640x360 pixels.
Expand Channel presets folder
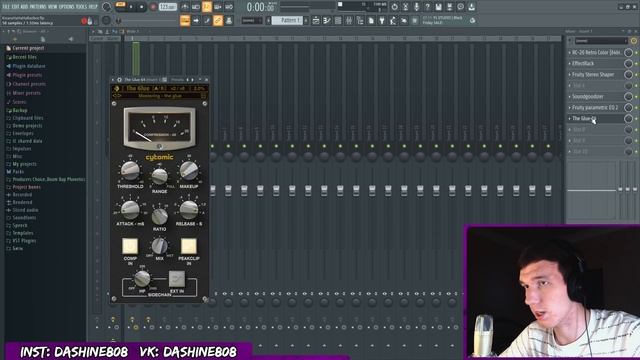29,84
